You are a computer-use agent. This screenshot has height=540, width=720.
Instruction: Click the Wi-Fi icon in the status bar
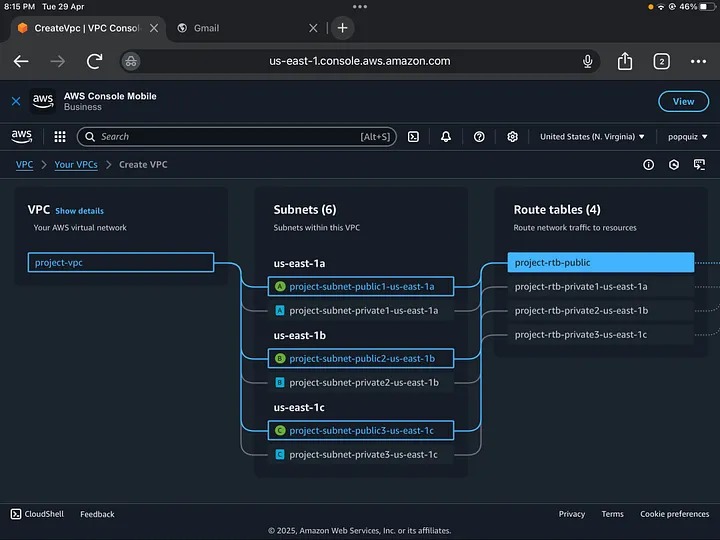click(661, 7)
